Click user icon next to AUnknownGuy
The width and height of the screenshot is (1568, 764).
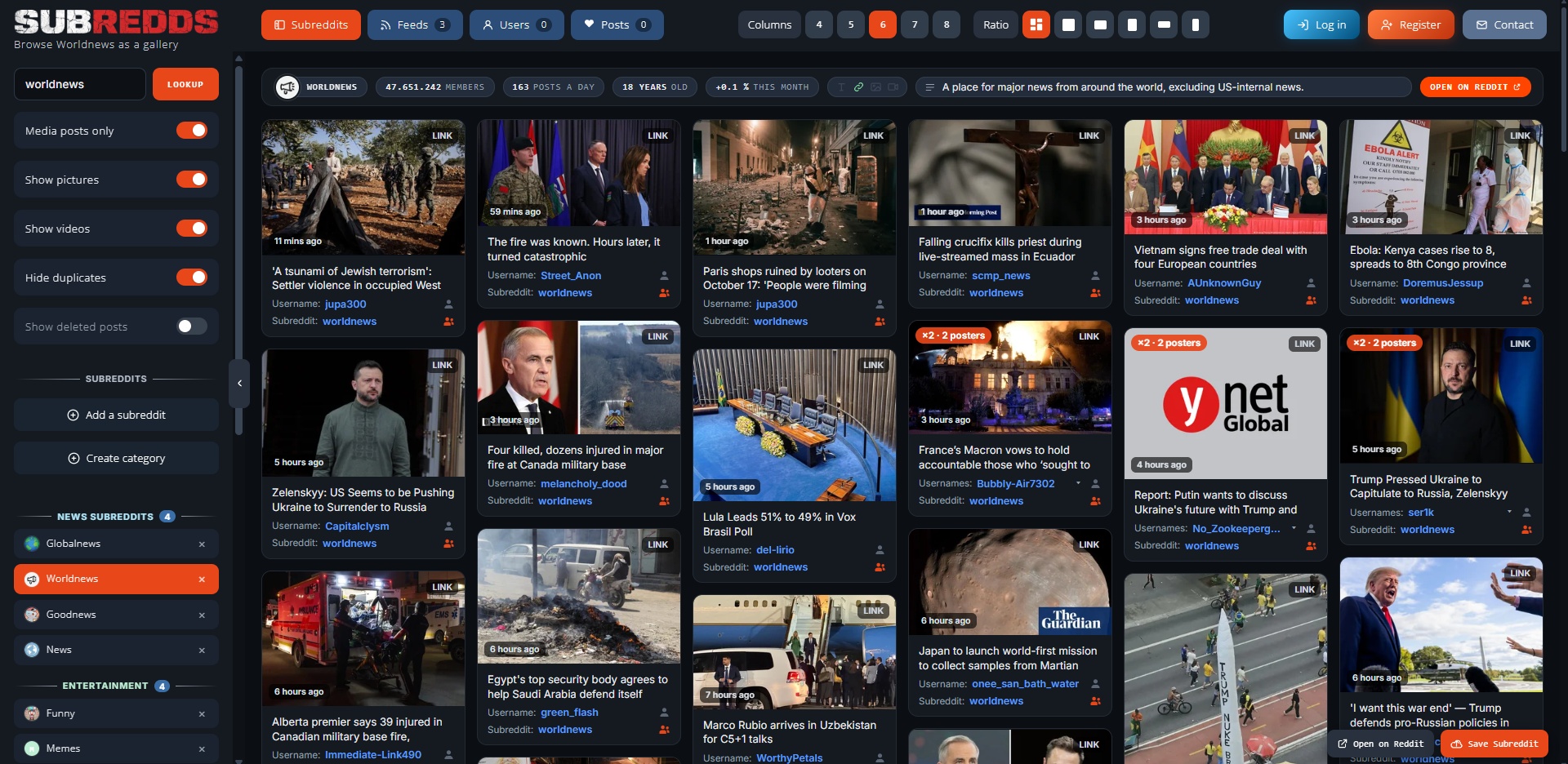pos(1311,283)
